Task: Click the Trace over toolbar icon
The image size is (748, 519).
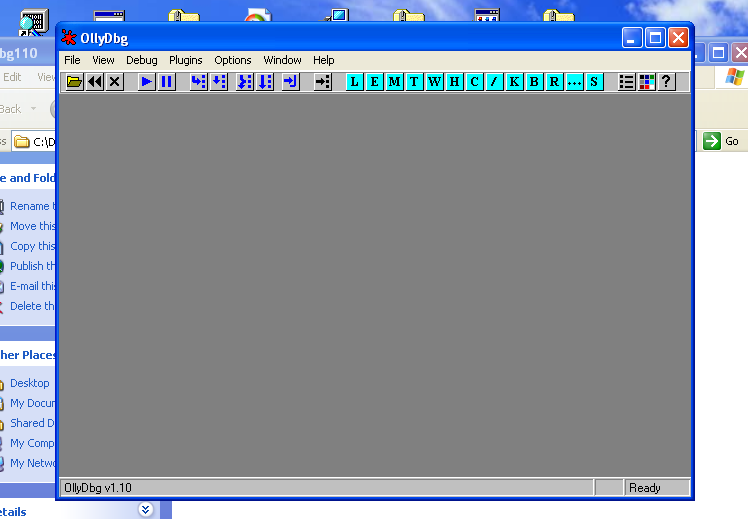Action: coord(265,82)
